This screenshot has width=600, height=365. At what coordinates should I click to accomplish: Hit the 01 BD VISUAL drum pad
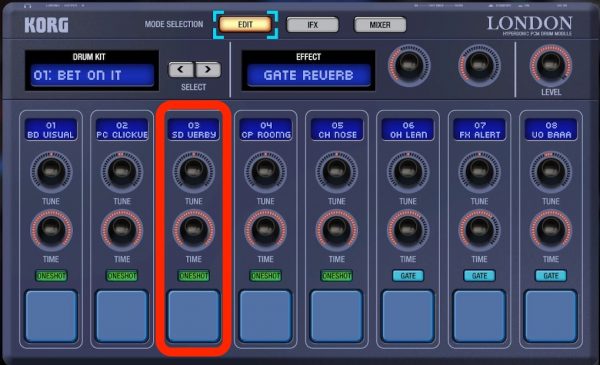(x=51, y=316)
